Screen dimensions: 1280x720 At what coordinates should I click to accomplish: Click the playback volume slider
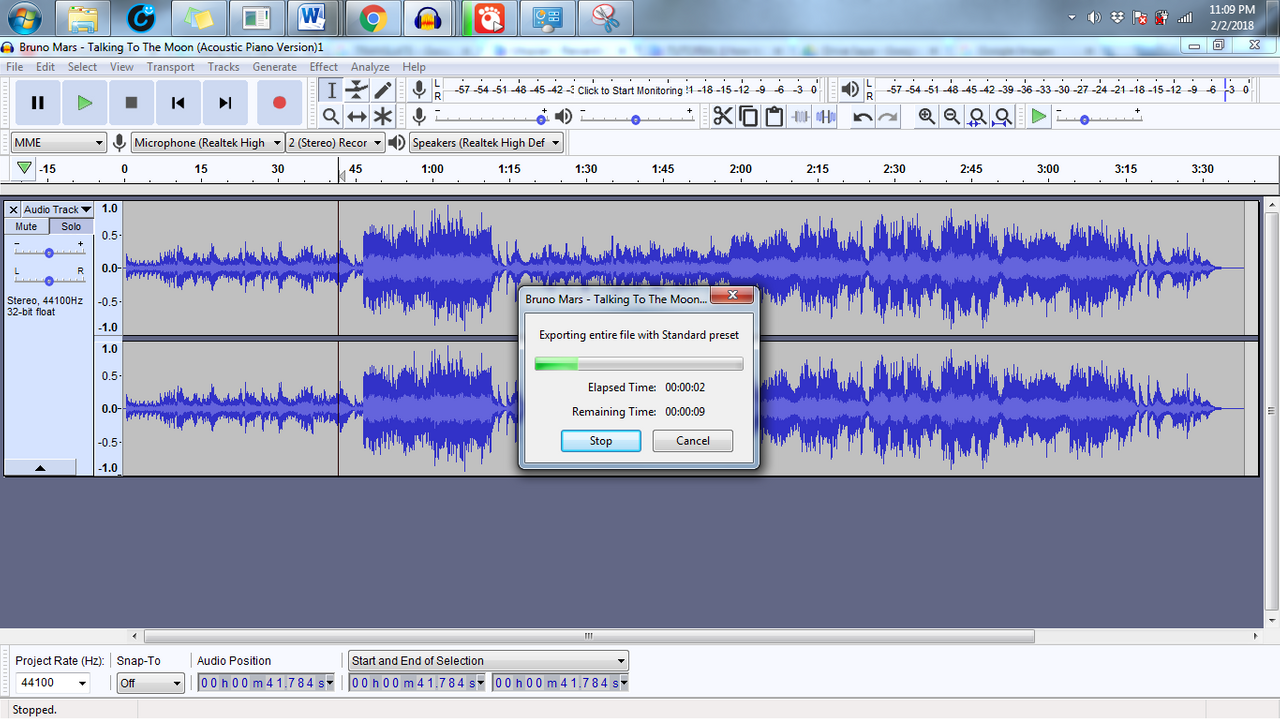[636, 118]
